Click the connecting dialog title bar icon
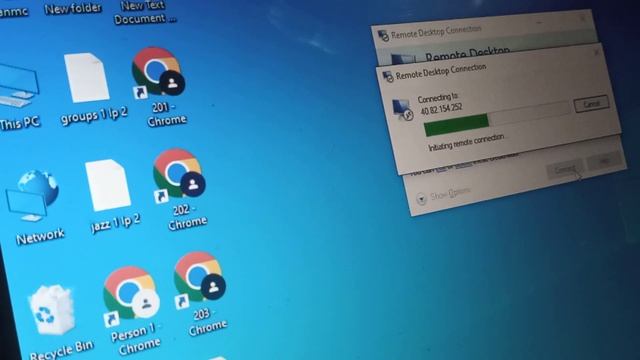Screen dimensions: 640x360 (387, 76)
